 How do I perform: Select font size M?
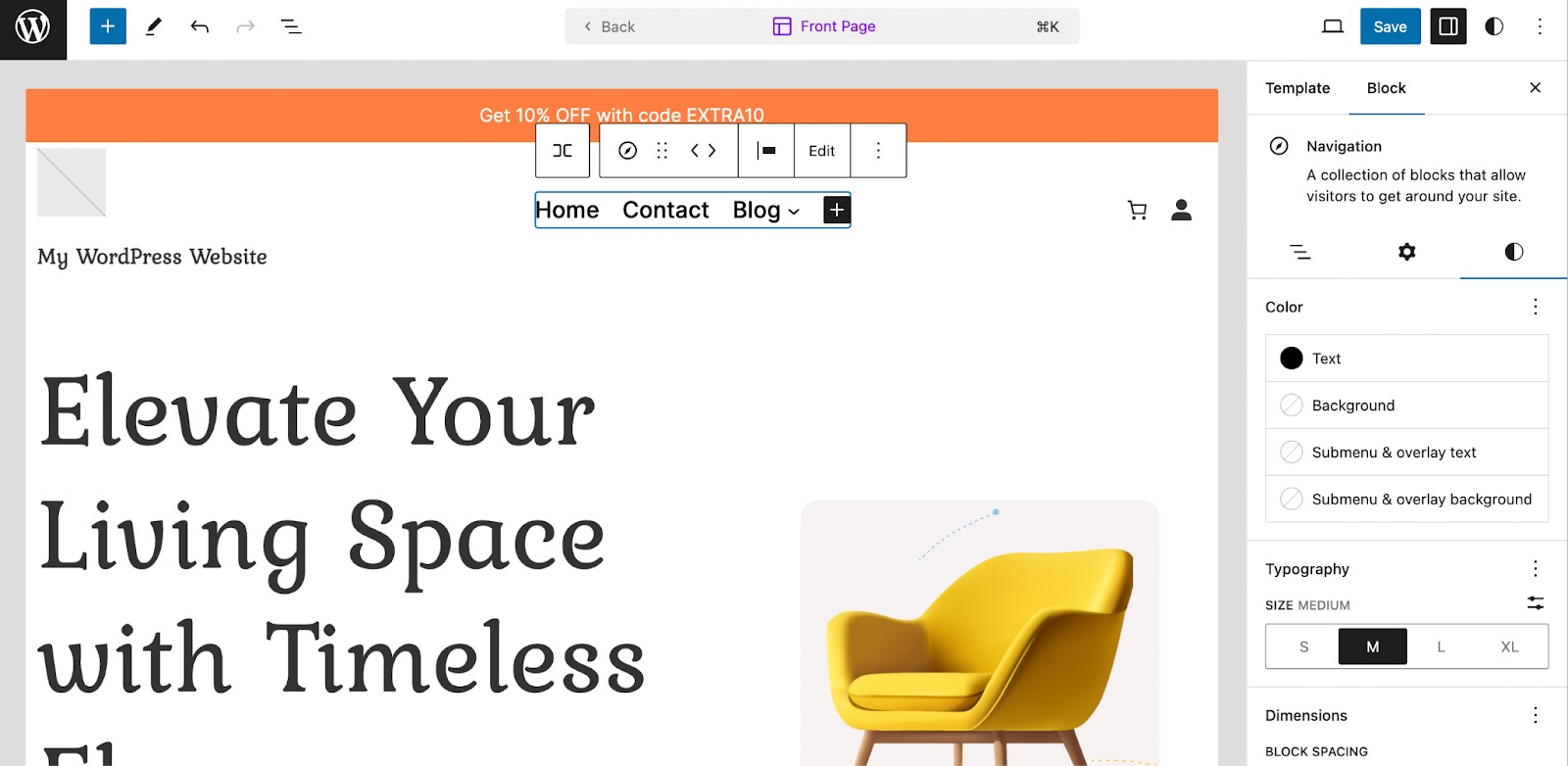[1373, 646]
